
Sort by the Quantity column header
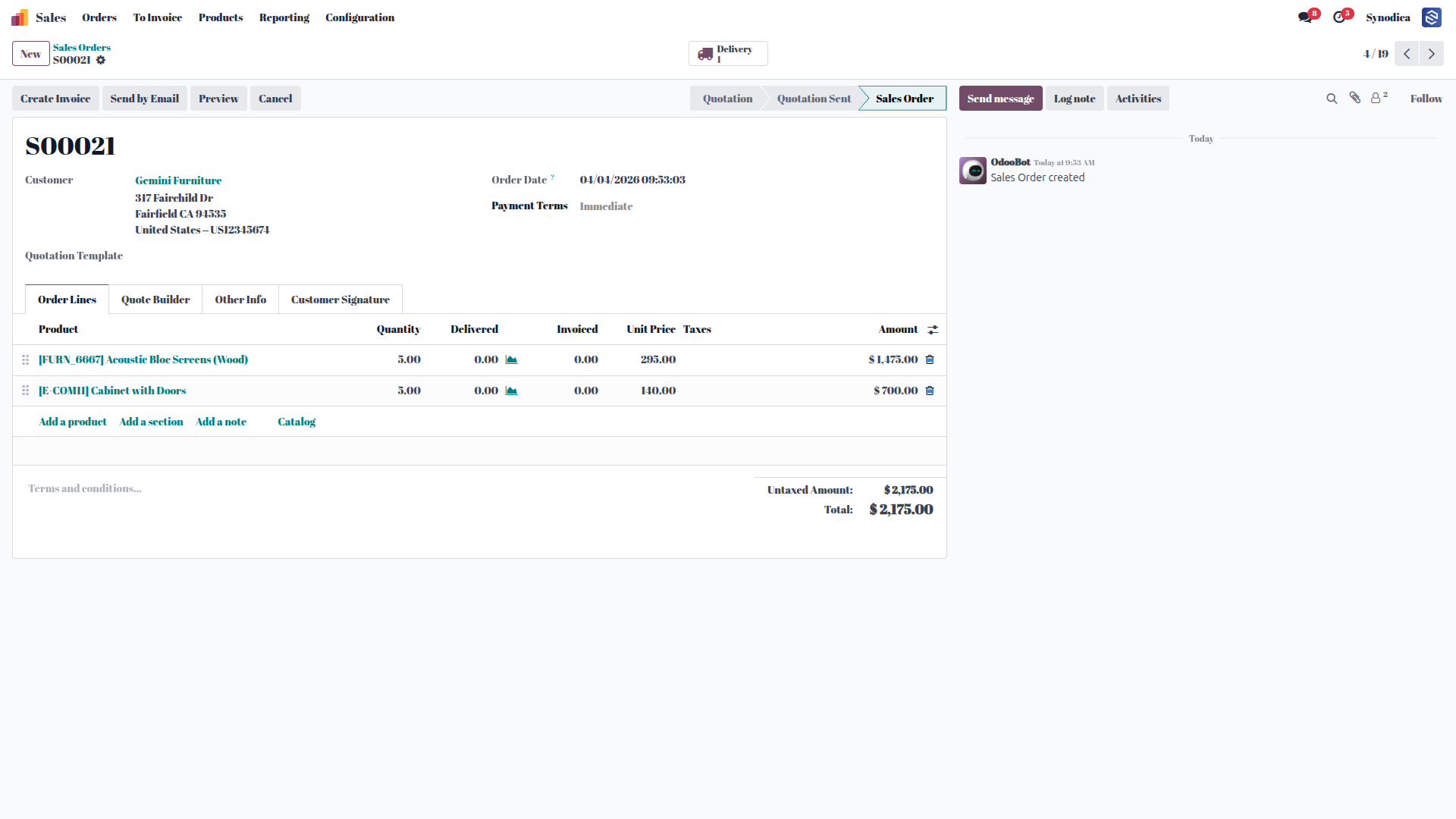398,329
